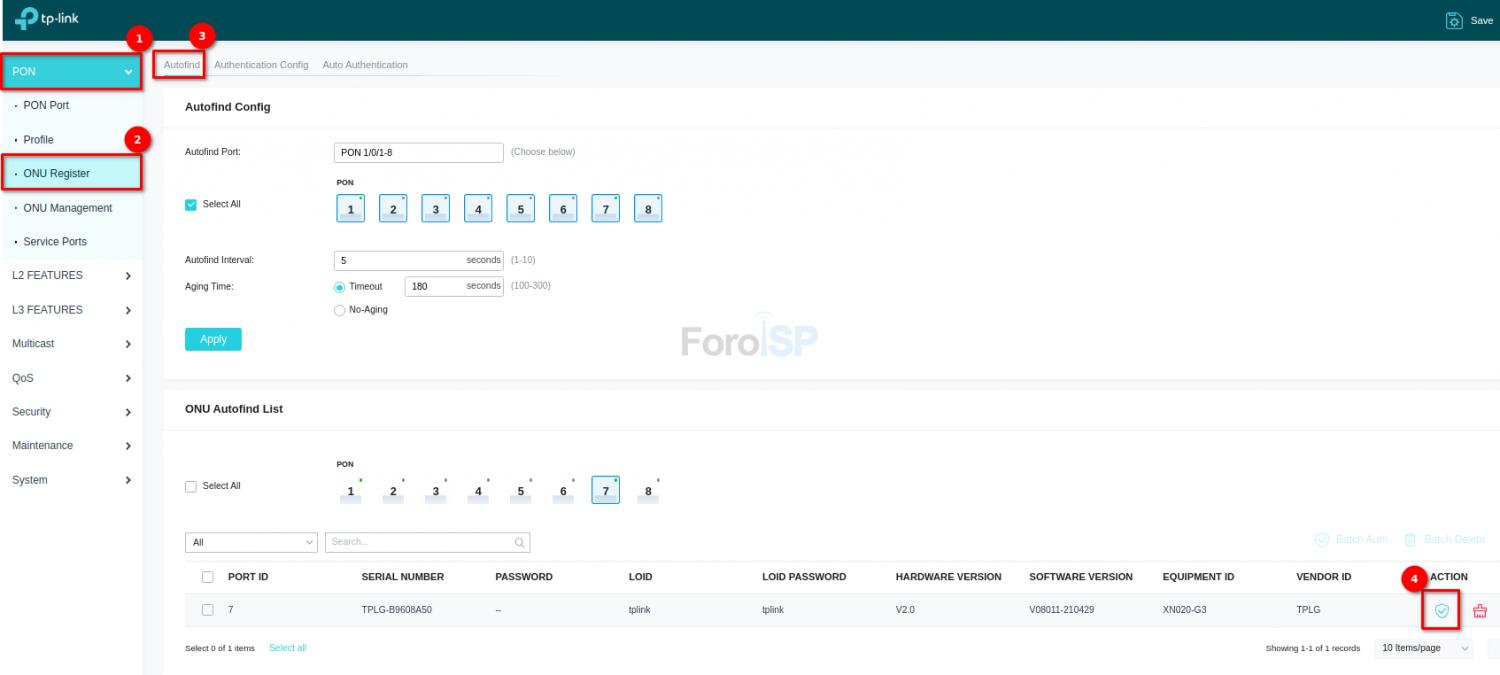Expand the L2 FEATURES sidebar menu
Viewport: 1500px width, 675px height.
pos(71,275)
